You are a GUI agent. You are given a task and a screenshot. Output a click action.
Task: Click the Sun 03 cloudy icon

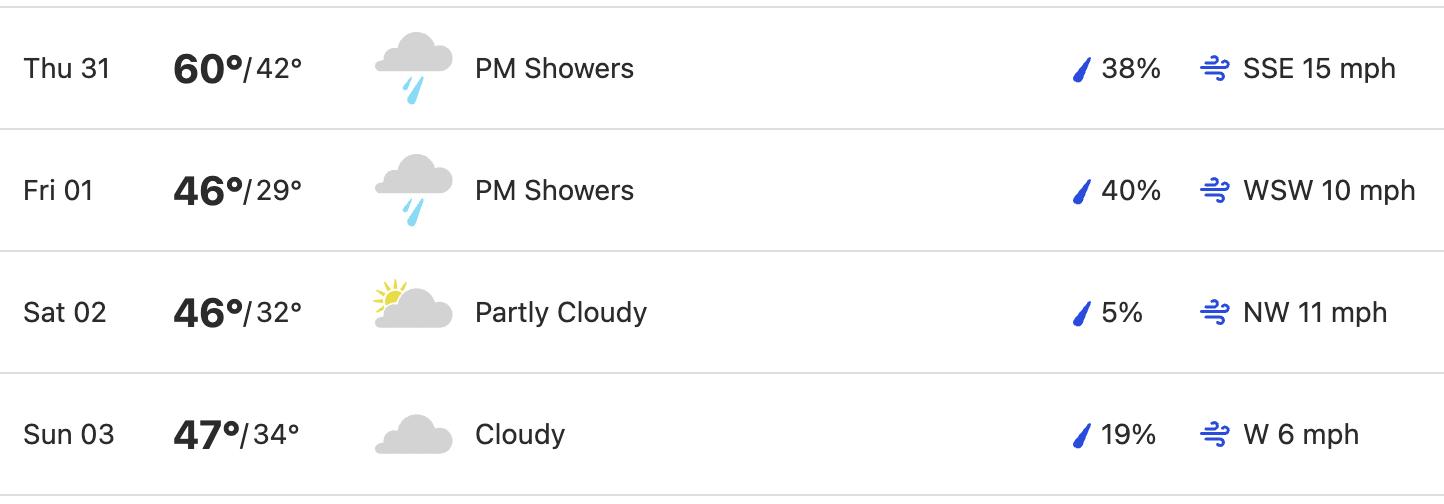tap(414, 435)
